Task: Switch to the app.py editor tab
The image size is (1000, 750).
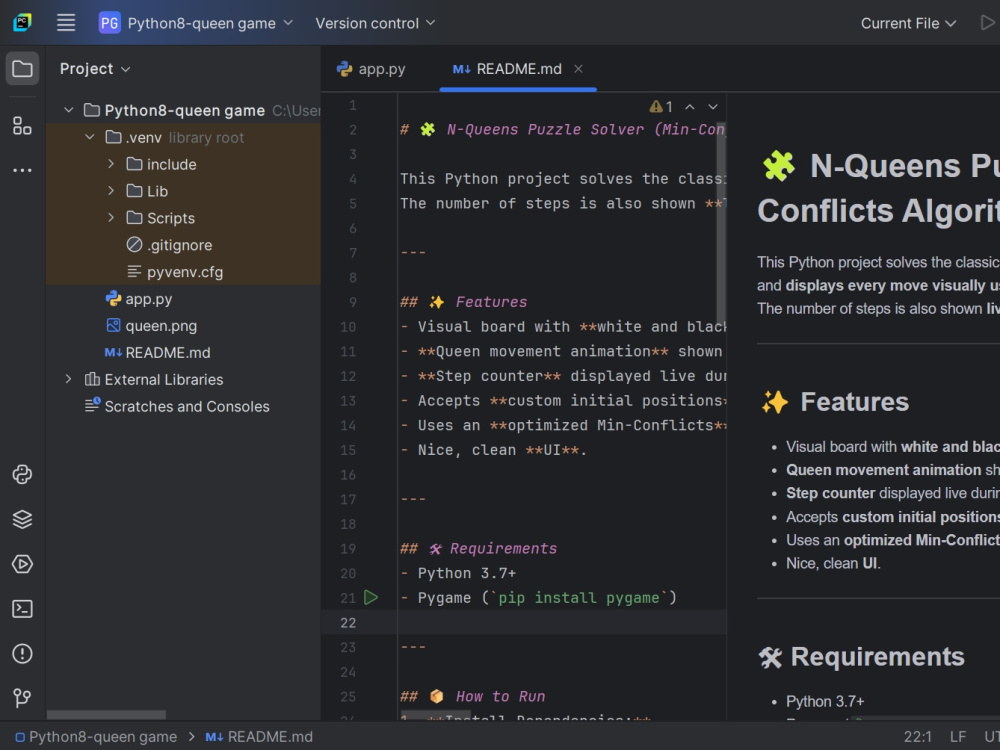Action: click(x=371, y=69)
